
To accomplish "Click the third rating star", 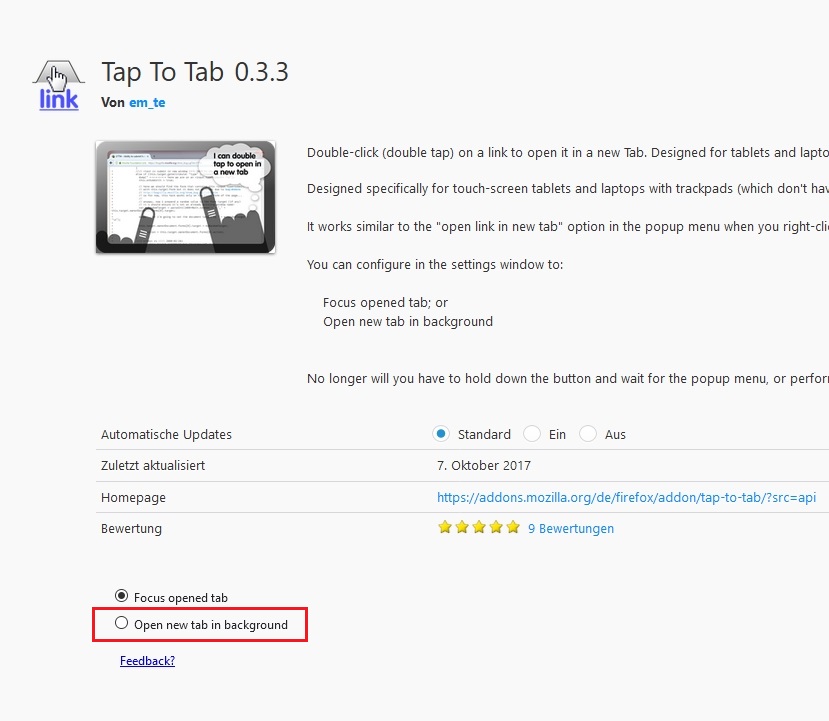I will coord(479,527).
